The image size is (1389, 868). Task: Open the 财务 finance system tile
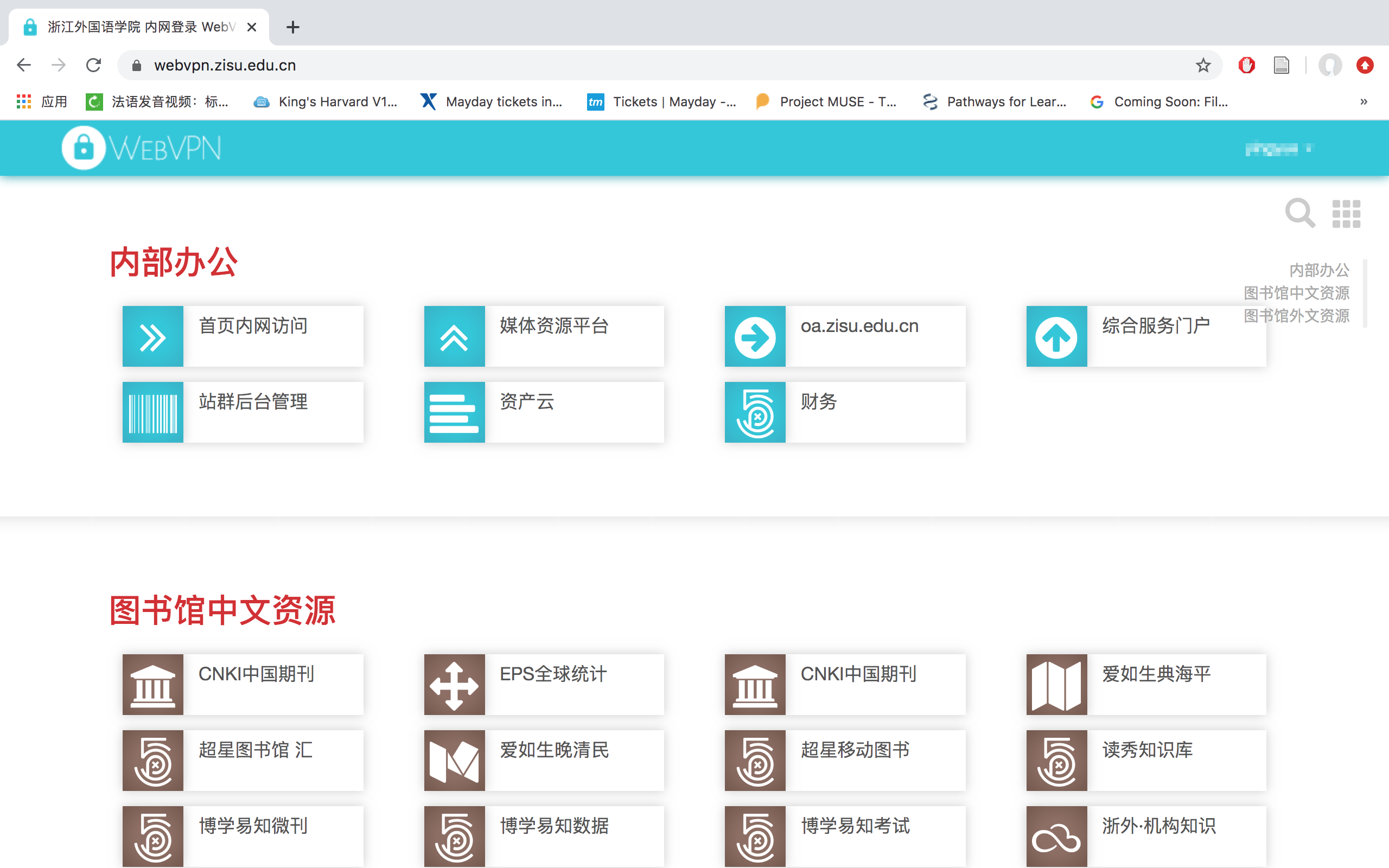[844, 412]
